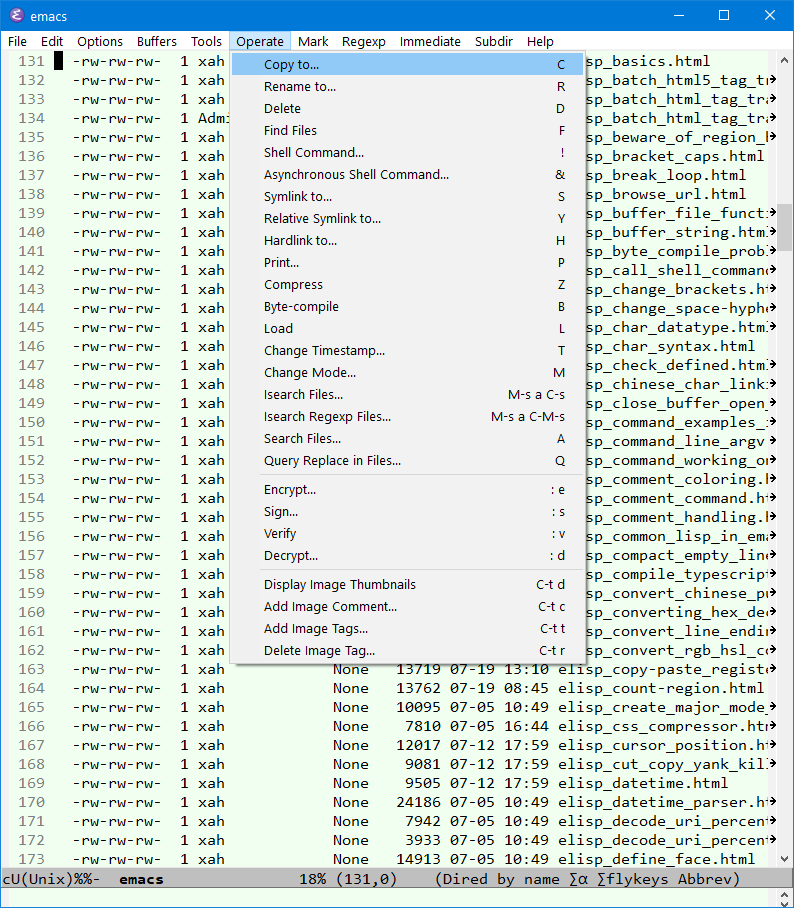The height and width of the screenshot is (908, 794).
Task: Click file elisp_count-region.html
Action: pyautogui.click(x=661, y=688)
